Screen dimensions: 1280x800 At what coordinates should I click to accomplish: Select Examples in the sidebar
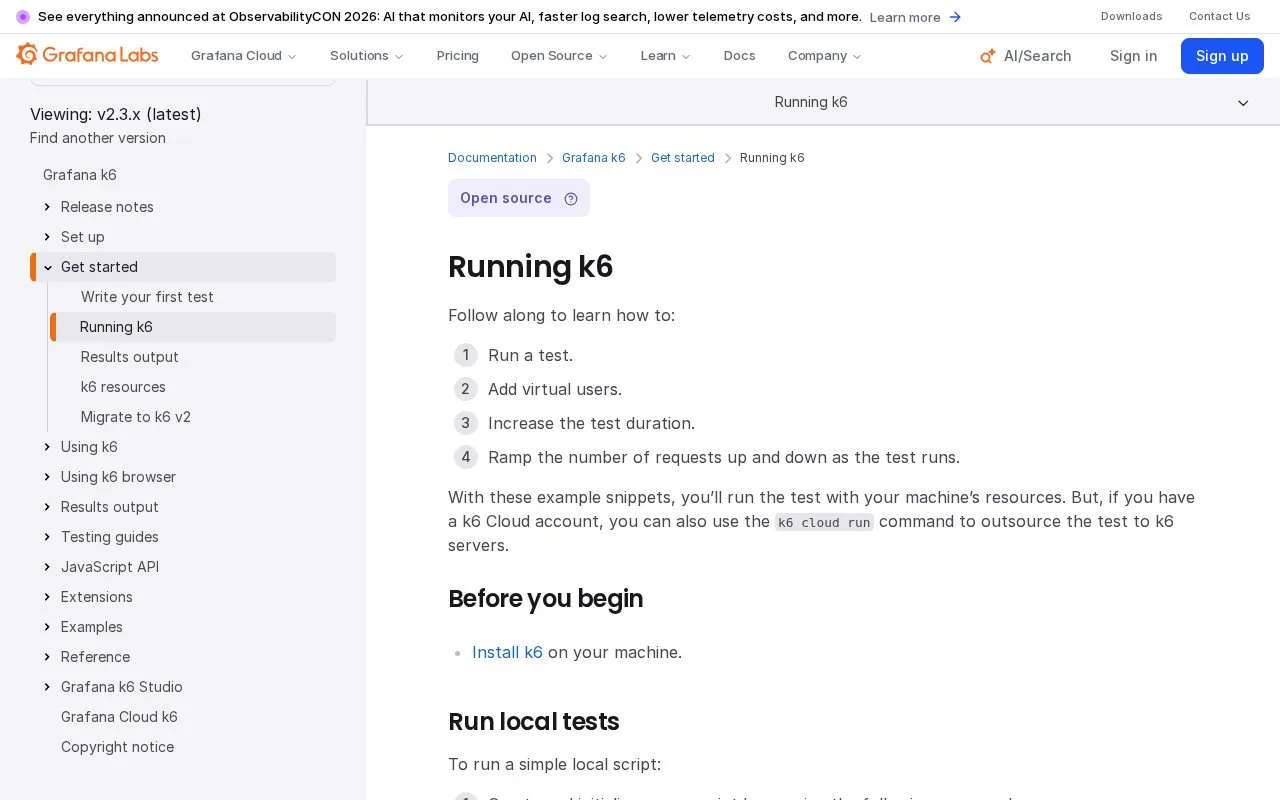pos(92,627)
